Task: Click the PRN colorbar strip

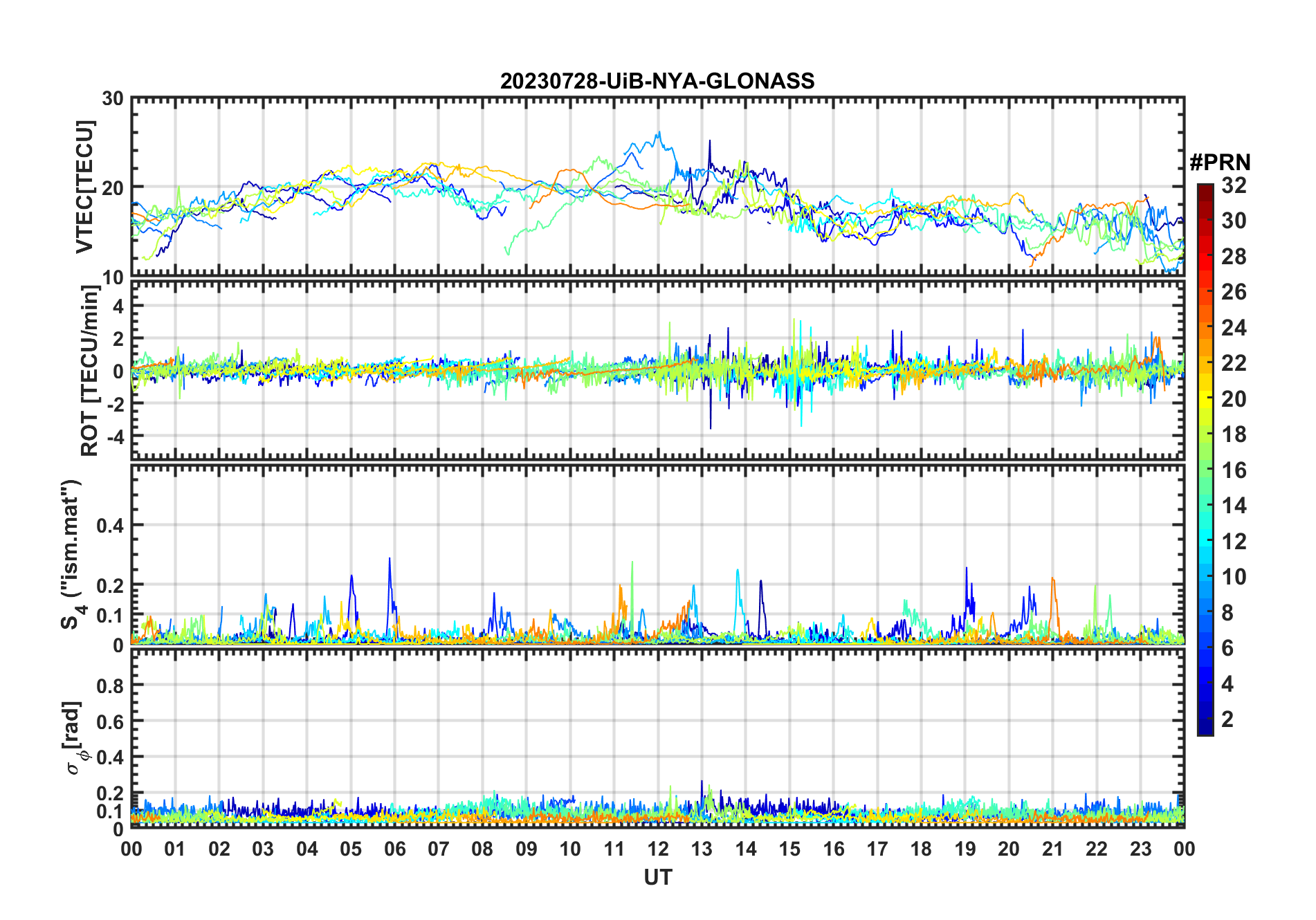Action: [x=1205, y=459]
